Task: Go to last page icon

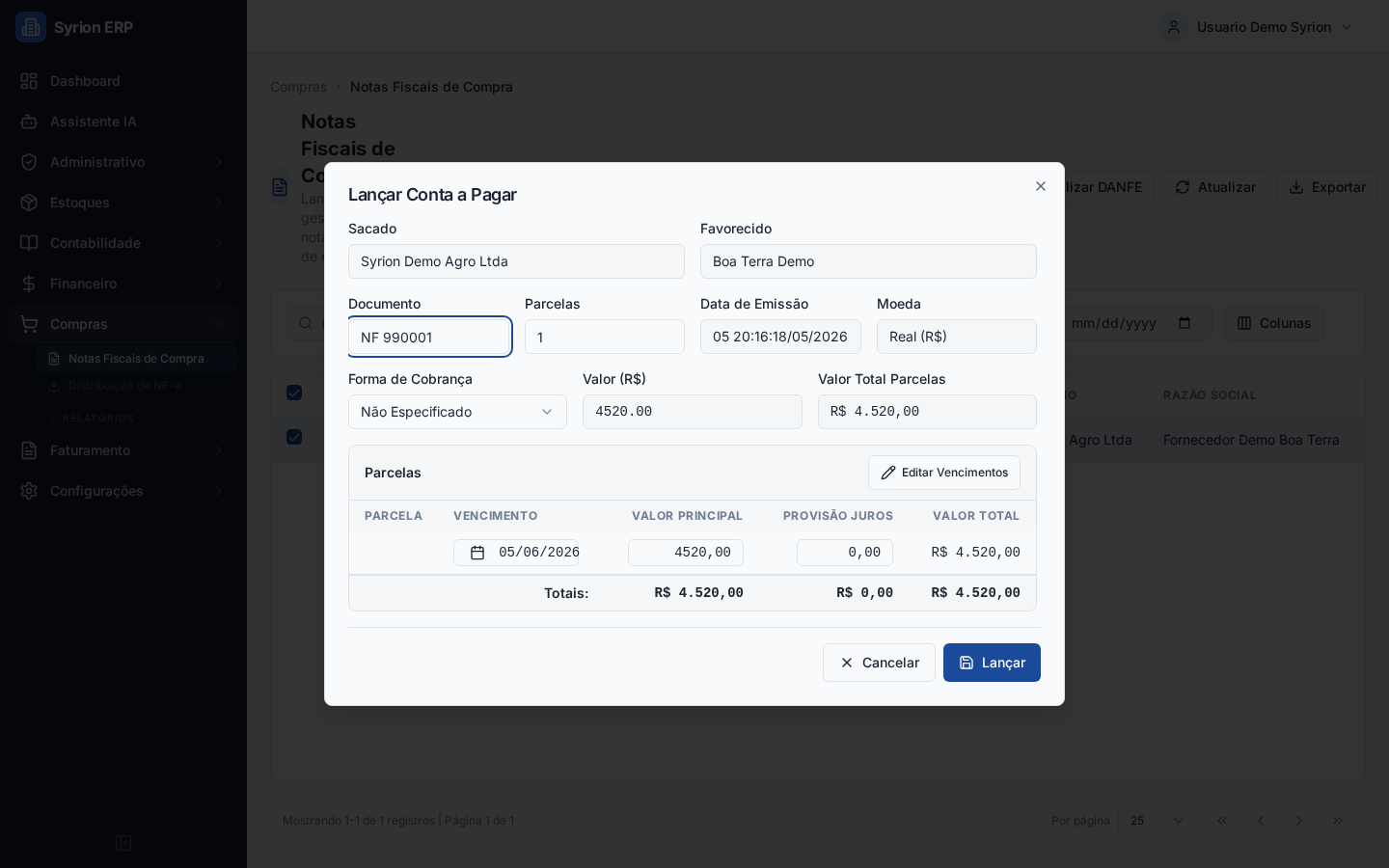Action: (1338, 821)
